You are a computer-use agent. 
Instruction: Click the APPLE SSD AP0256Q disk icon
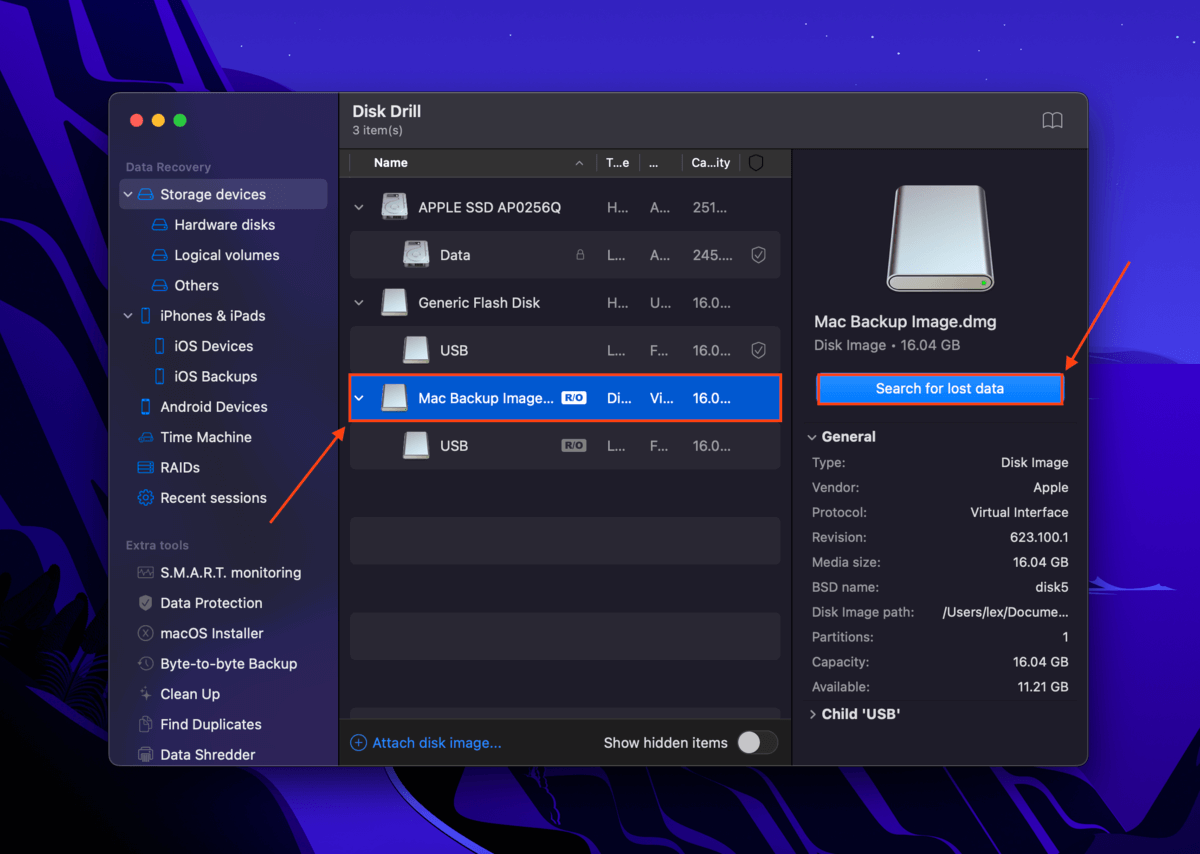[394, 207]
